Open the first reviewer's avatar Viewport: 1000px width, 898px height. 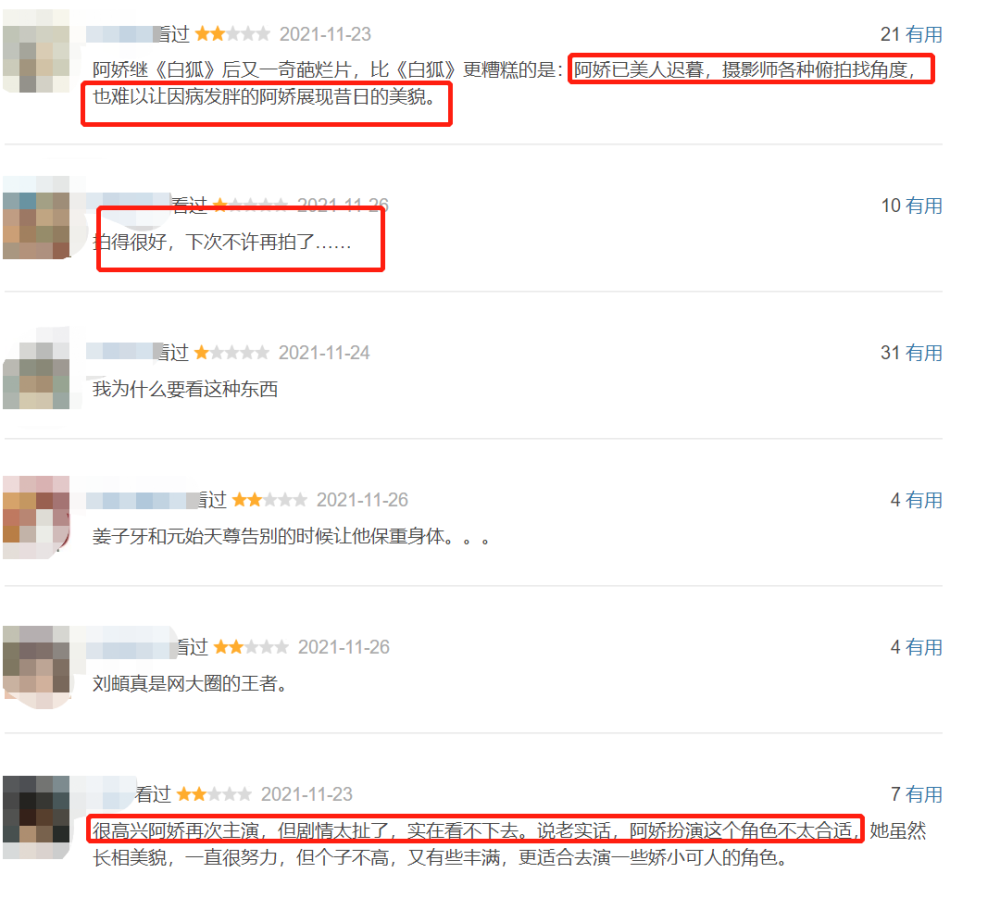pyautogui.click(x=36, y=51)
